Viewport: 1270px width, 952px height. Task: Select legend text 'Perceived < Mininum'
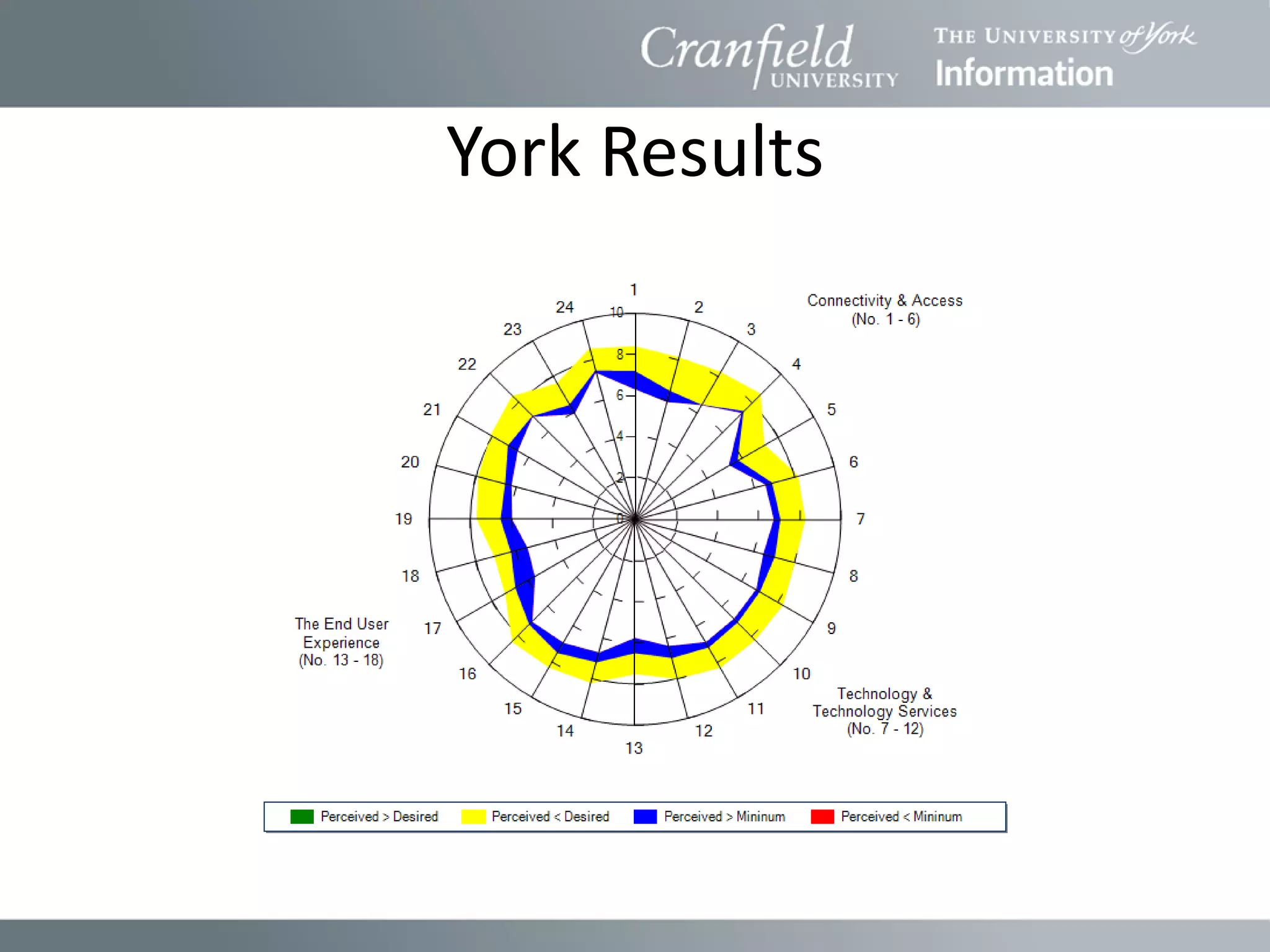point(902,817)
